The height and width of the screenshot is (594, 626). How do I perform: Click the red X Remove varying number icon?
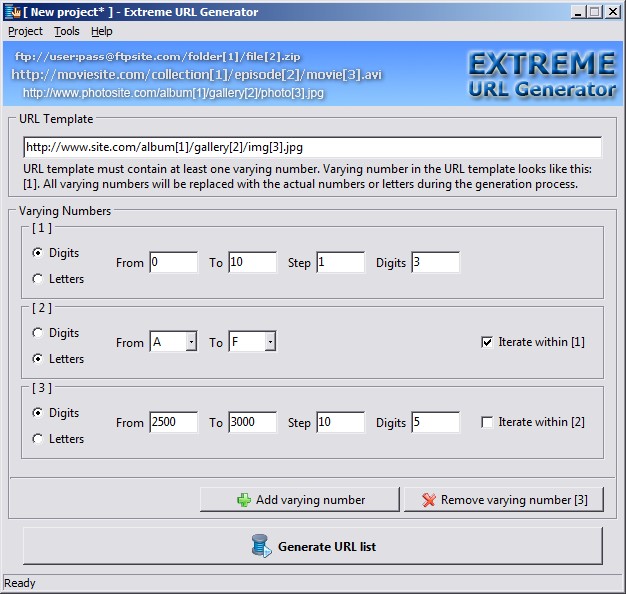coord(429,500)
